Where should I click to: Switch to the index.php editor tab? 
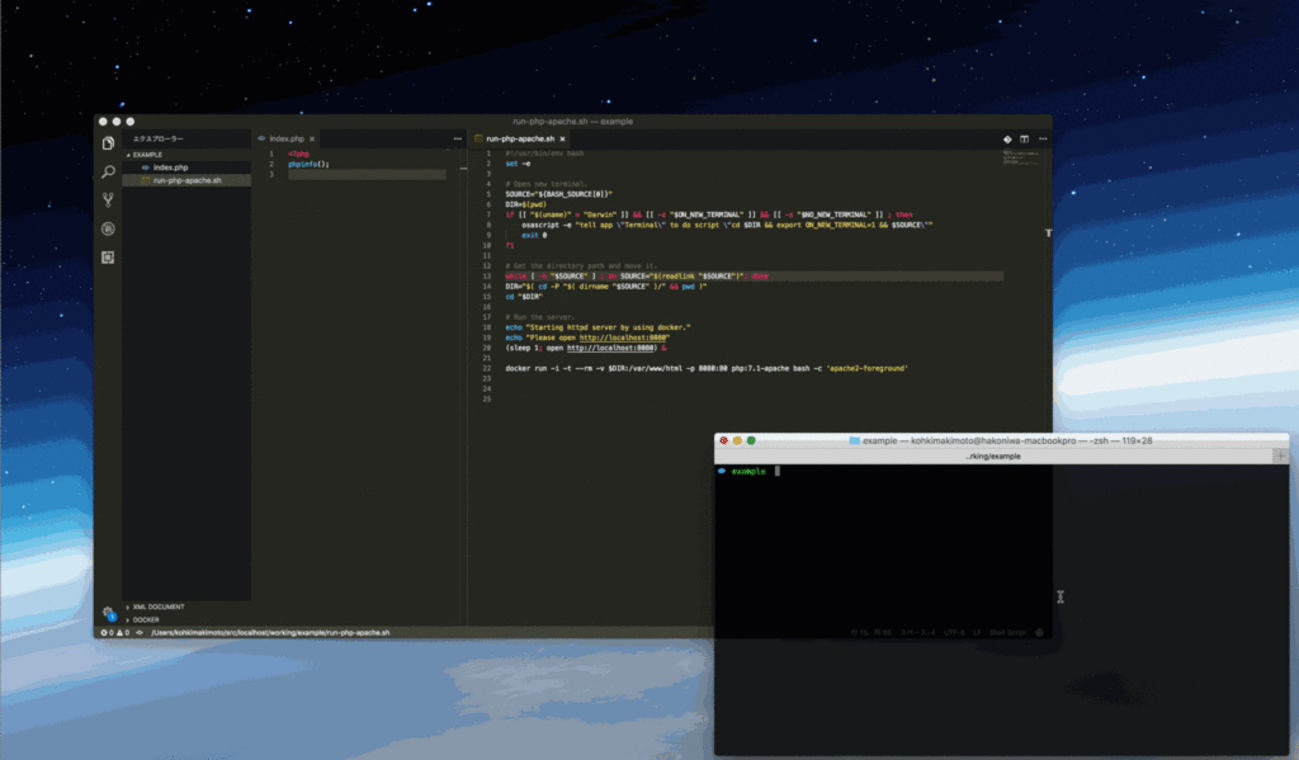pos(286,139)
